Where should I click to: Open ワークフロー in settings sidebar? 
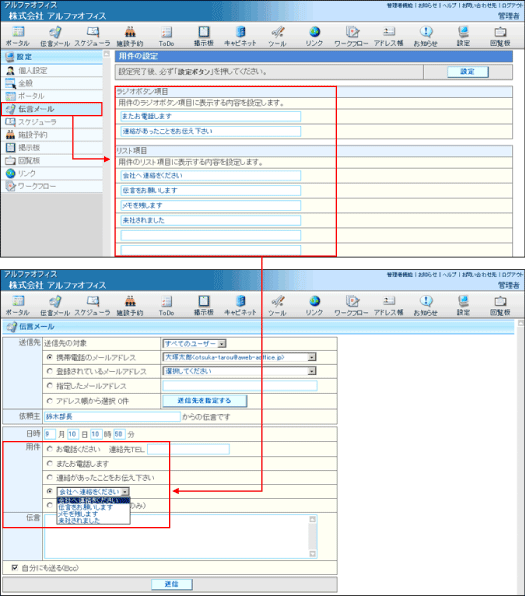click(x=52, y=186)
